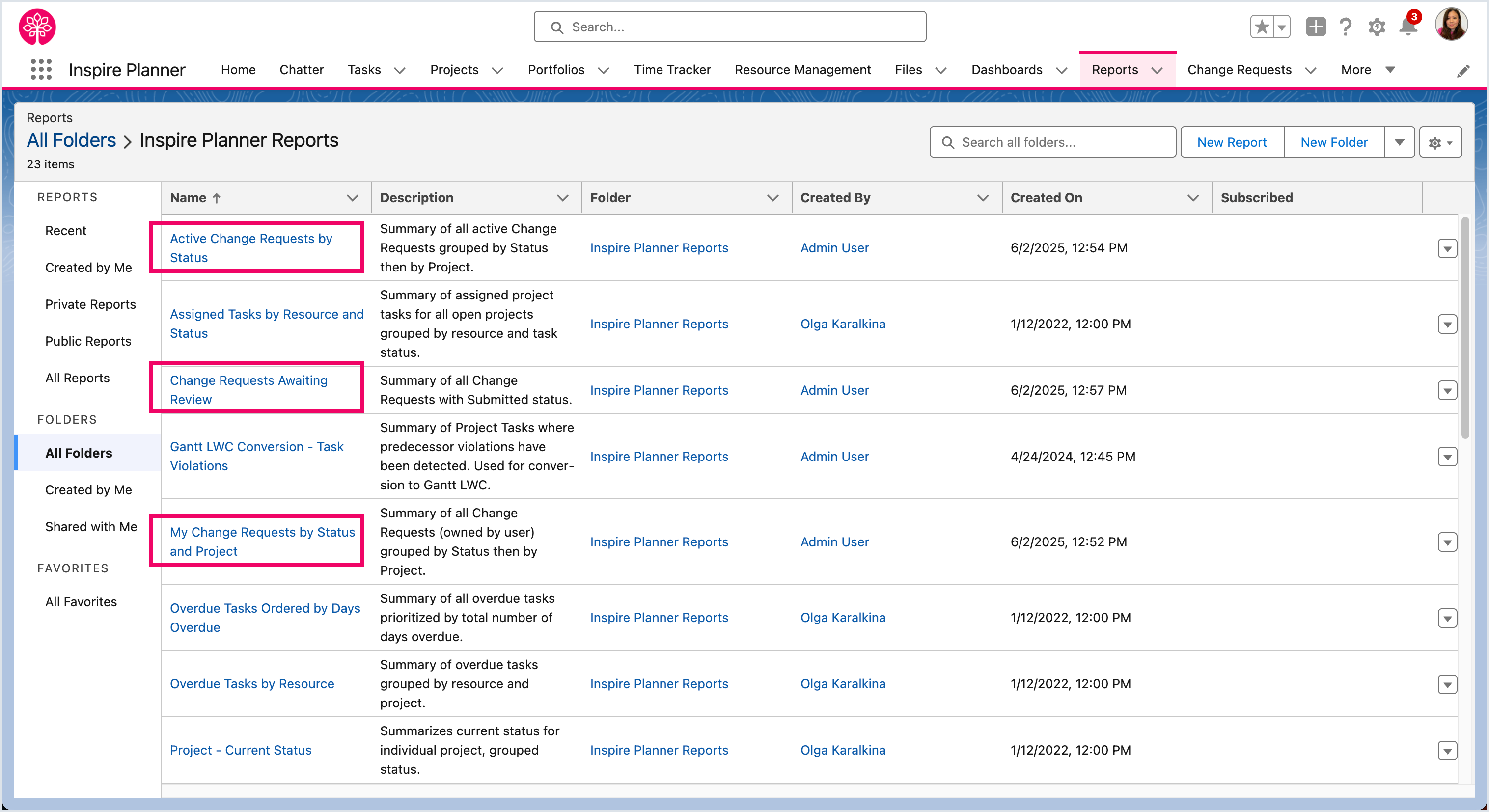
Task: Open the App Launcher grid icon
Action: tap(41, 69)
